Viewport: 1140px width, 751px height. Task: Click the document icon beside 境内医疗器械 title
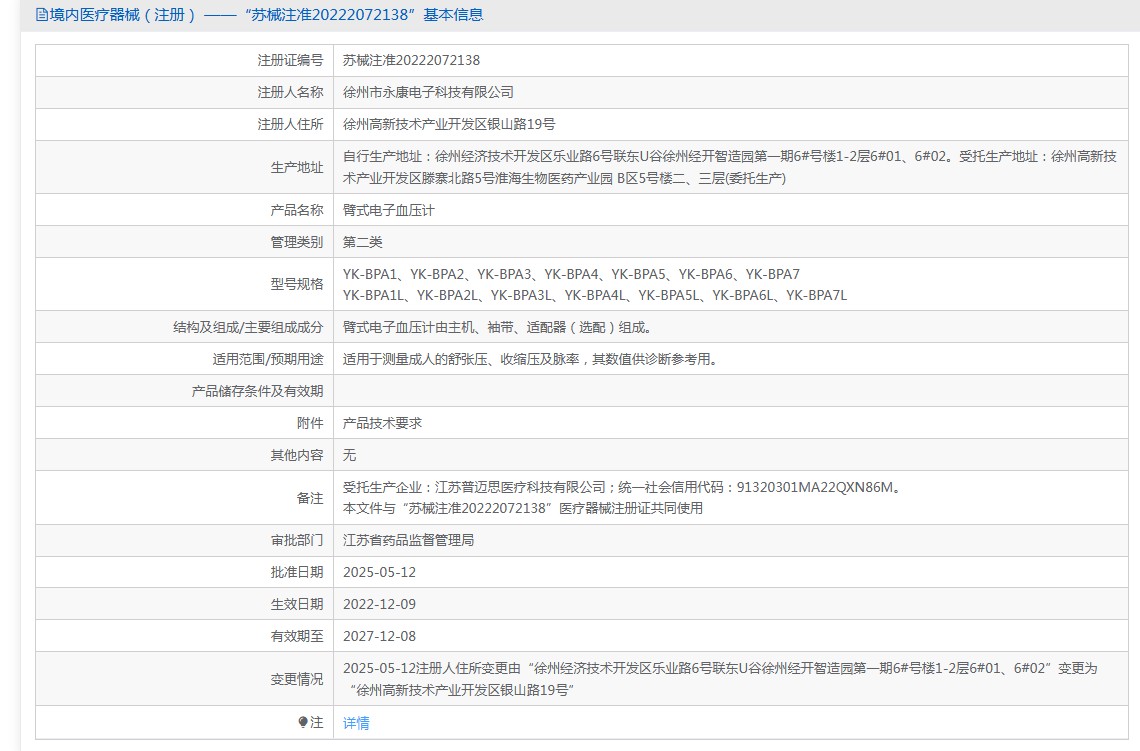(41, 15)
